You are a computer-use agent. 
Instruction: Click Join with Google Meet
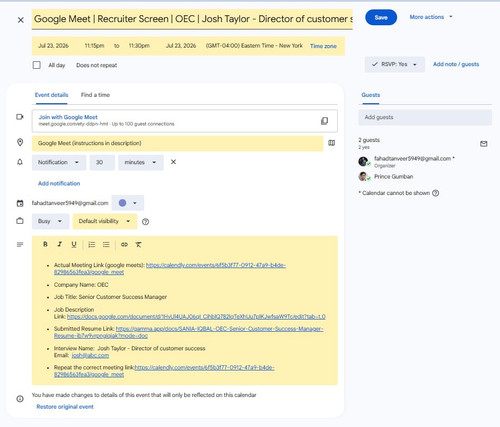(68, 117)
